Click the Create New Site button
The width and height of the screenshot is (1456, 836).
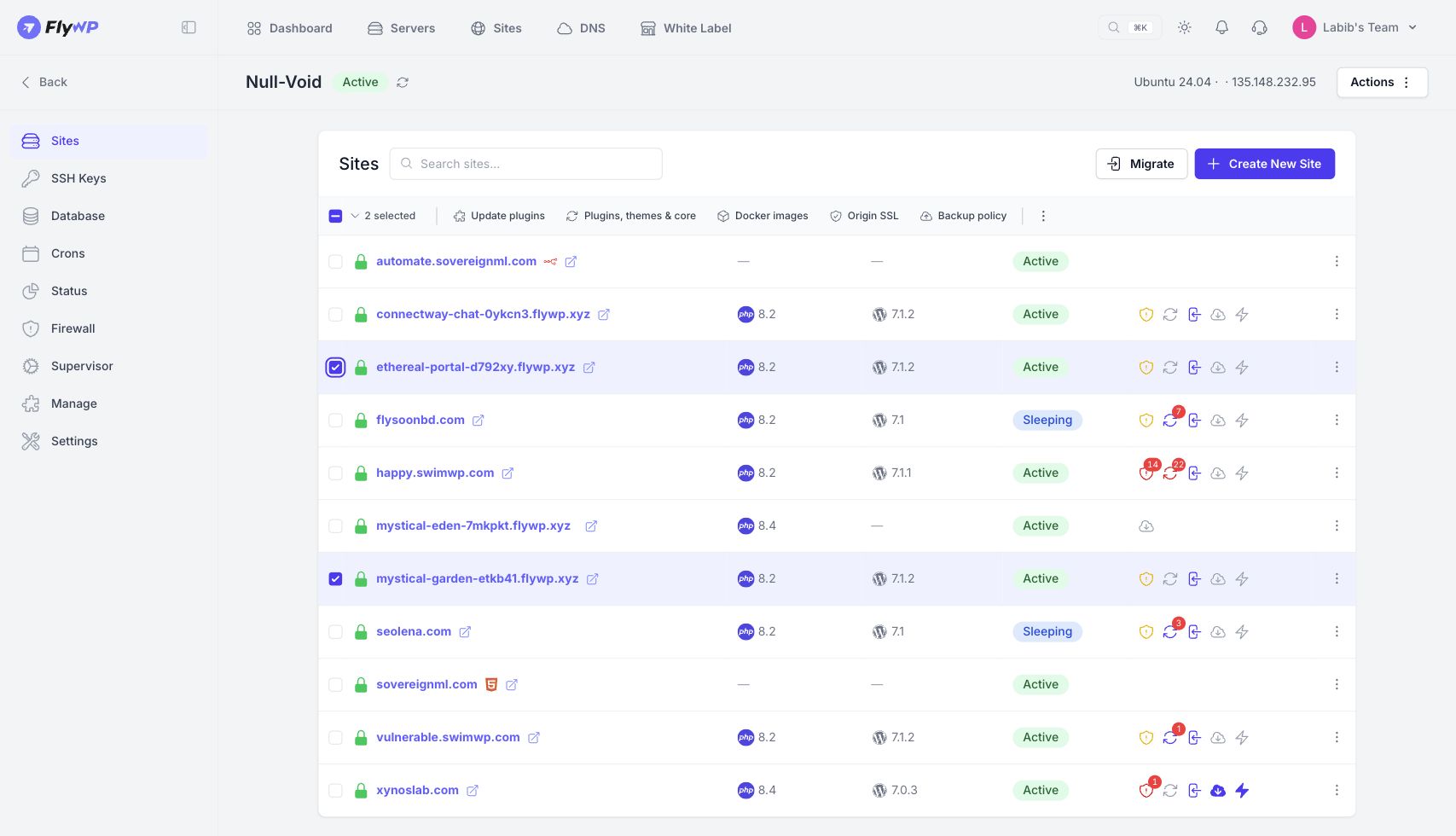point(1264,164)
